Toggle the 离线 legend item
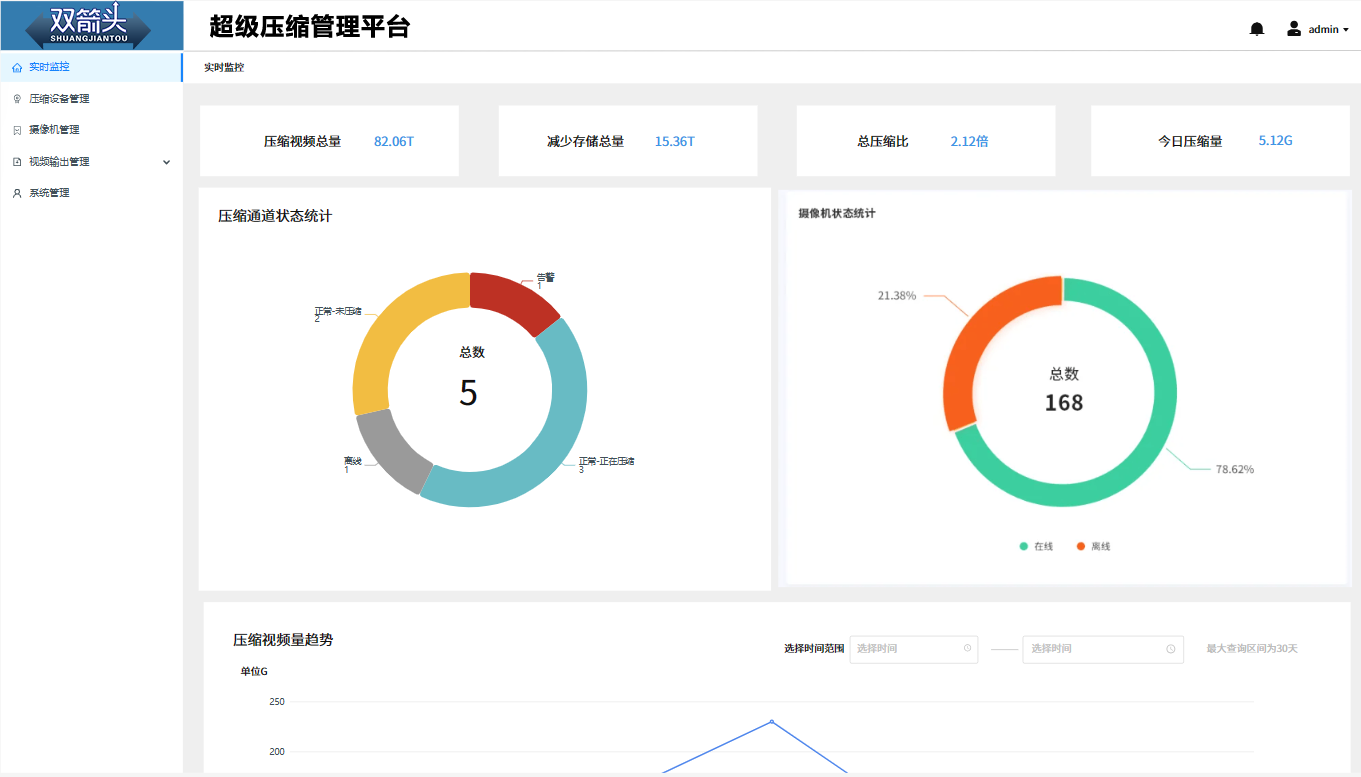 point(1093,547)
